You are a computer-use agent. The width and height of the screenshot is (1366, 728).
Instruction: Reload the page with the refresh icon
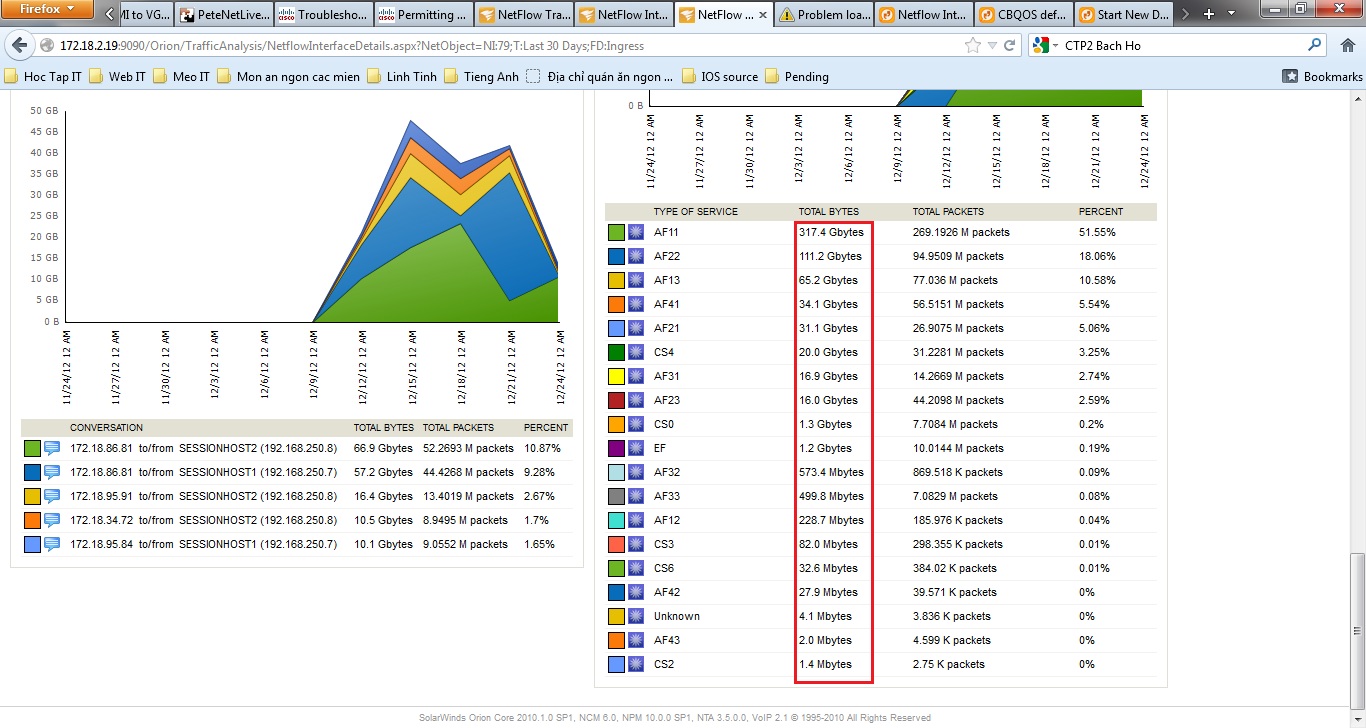[x=1010, y=46]
